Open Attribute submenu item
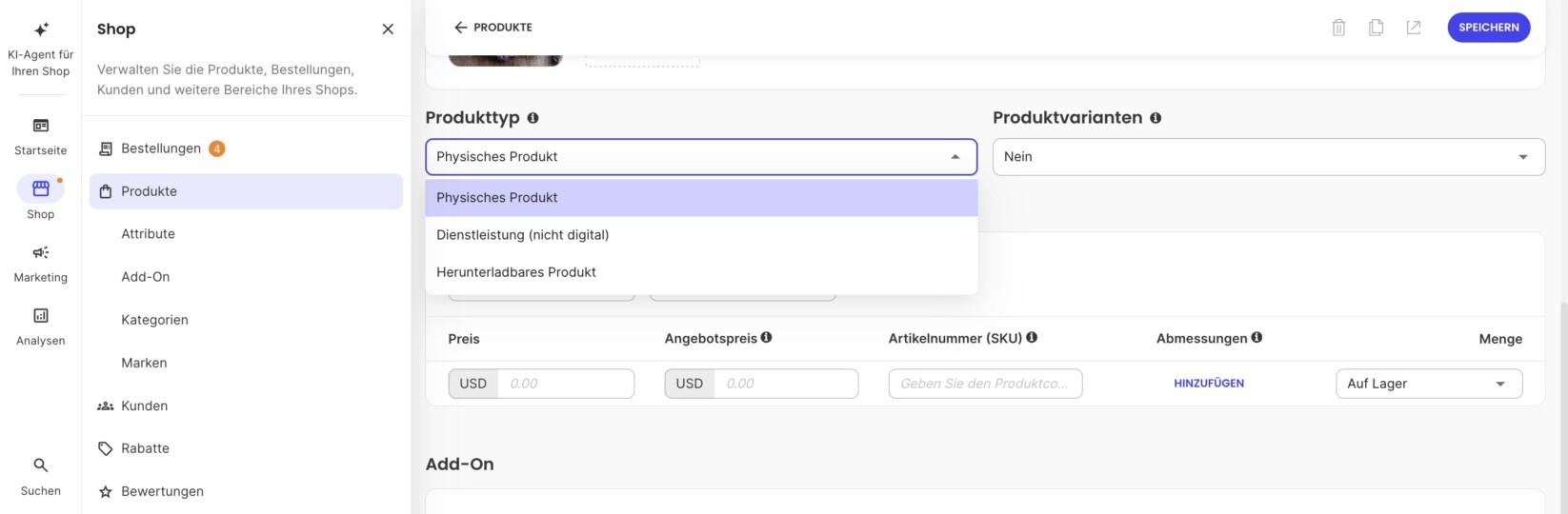 click(x=148, y=234)
